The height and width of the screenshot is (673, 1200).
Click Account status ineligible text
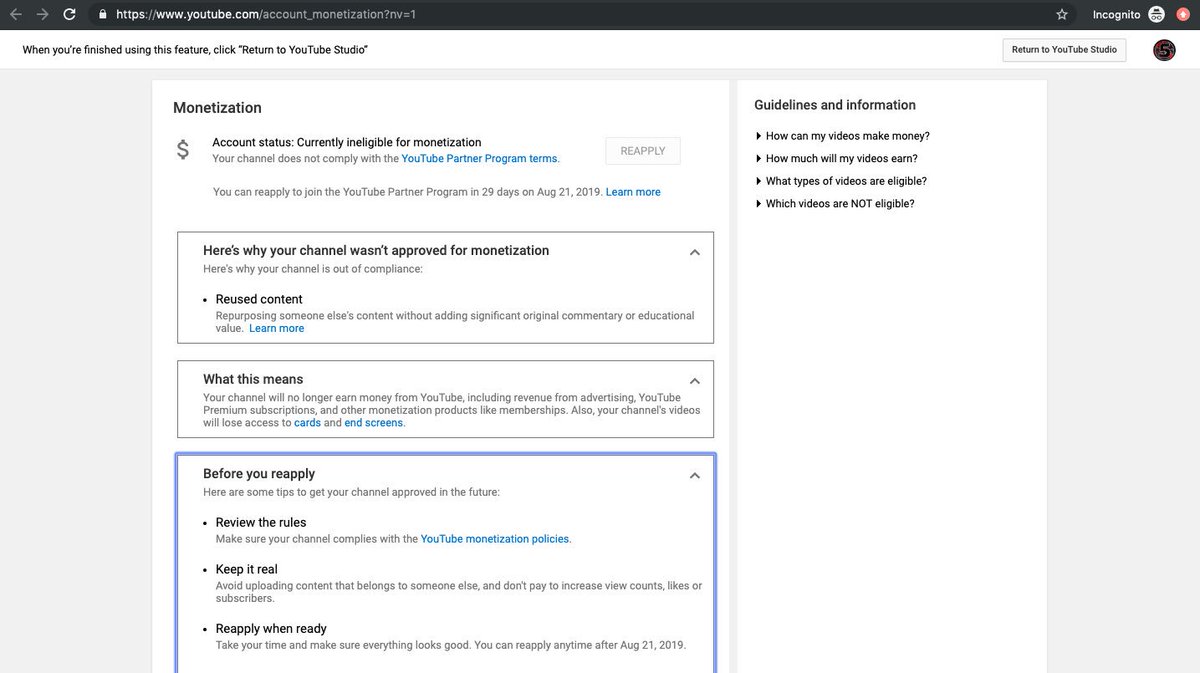click(347, 143)
